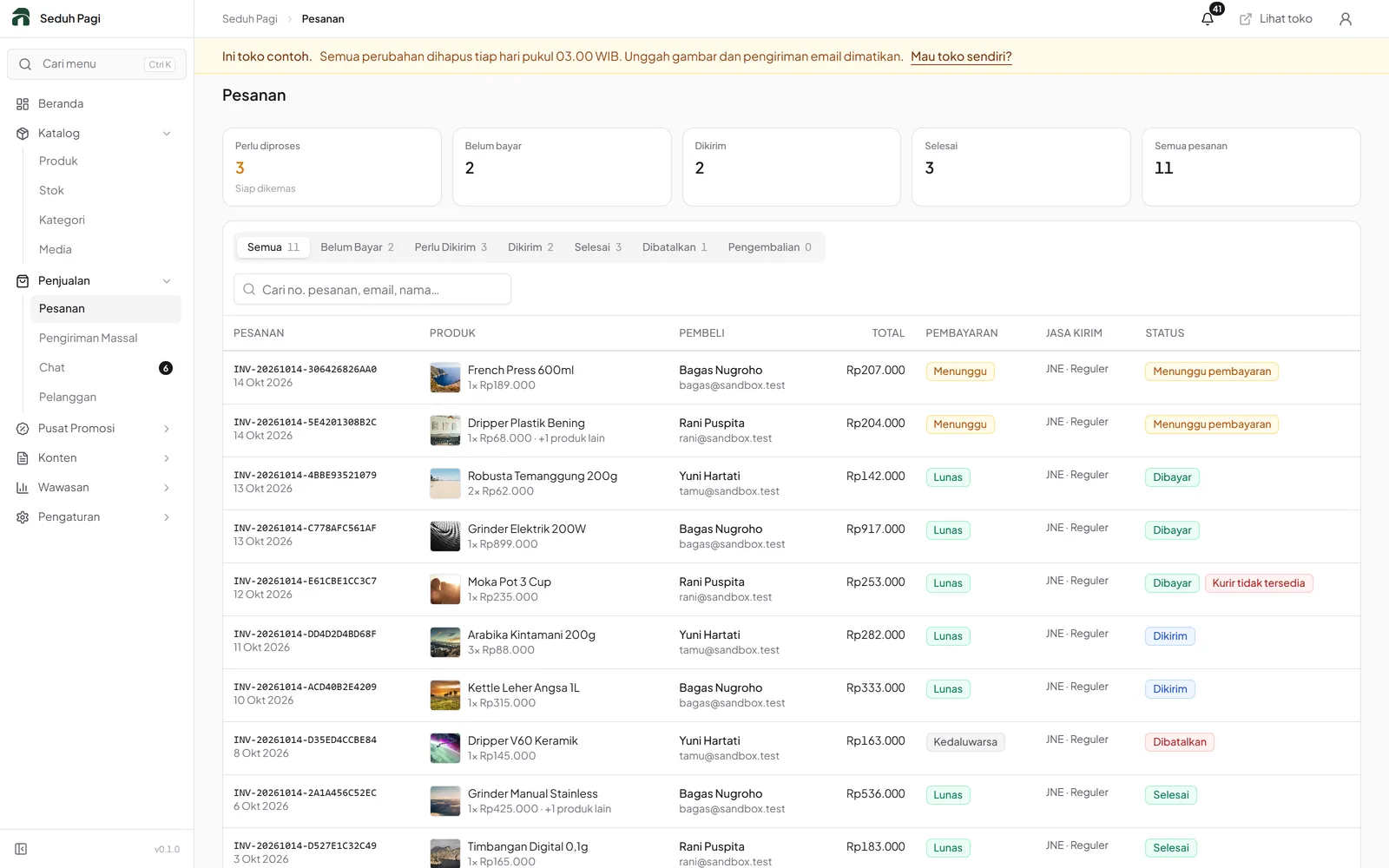Image resolution: width=1389 pixels, height=868 pixels.
Task: Switch to the Pengembalian tab
Action: [770, 247]
